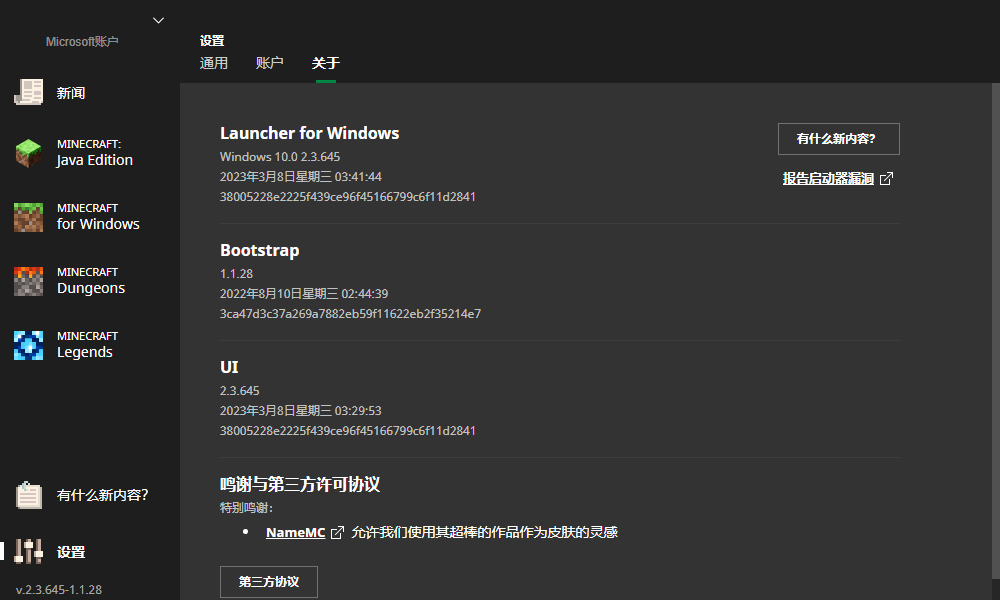Viewport: 1000px width, 600px height.
Task: Click external link icon beside 报告启动器漏洞
Action: tap(886, 179)
